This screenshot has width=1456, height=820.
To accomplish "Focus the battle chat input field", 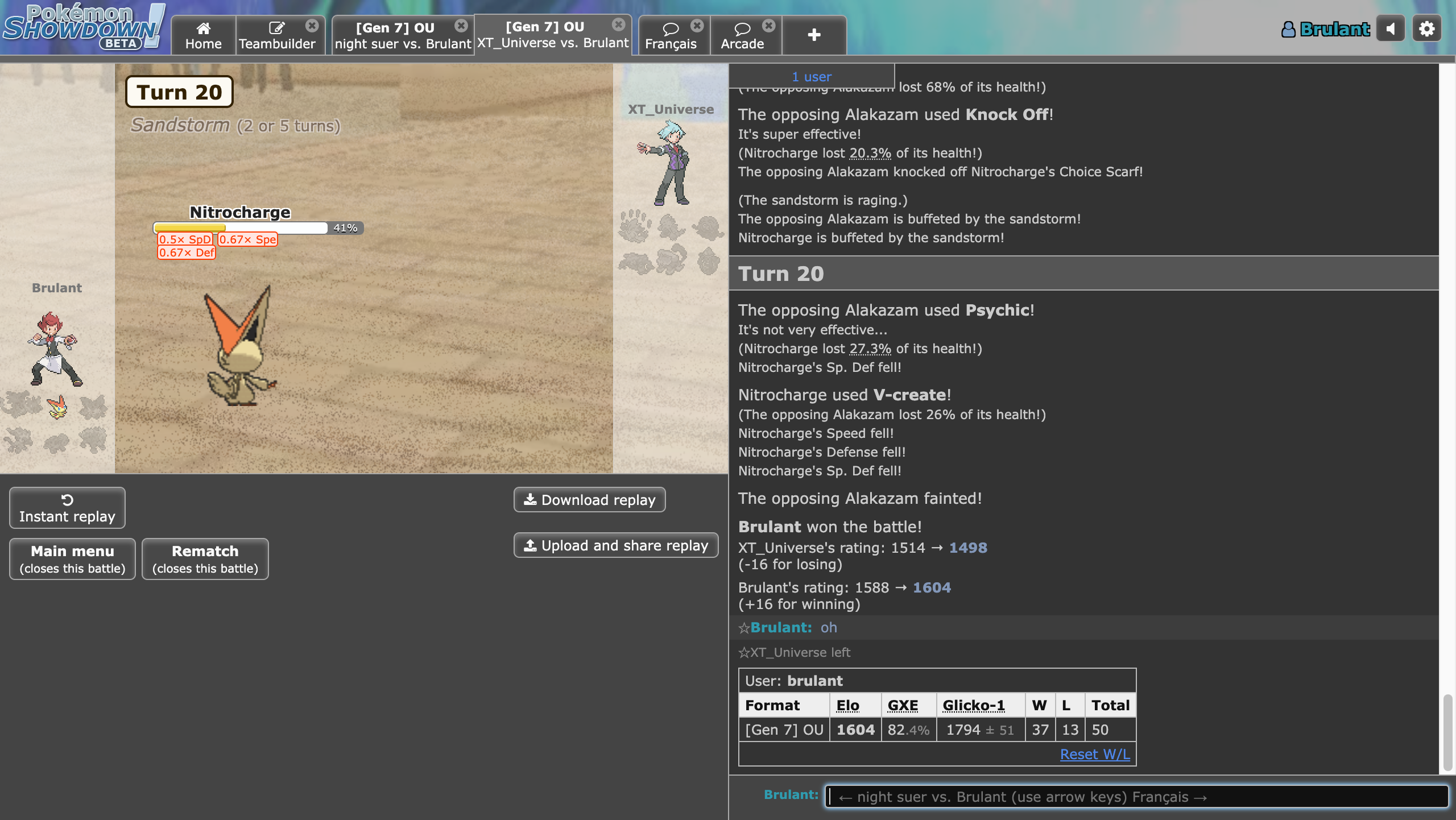I will [x=1136, y=797].
